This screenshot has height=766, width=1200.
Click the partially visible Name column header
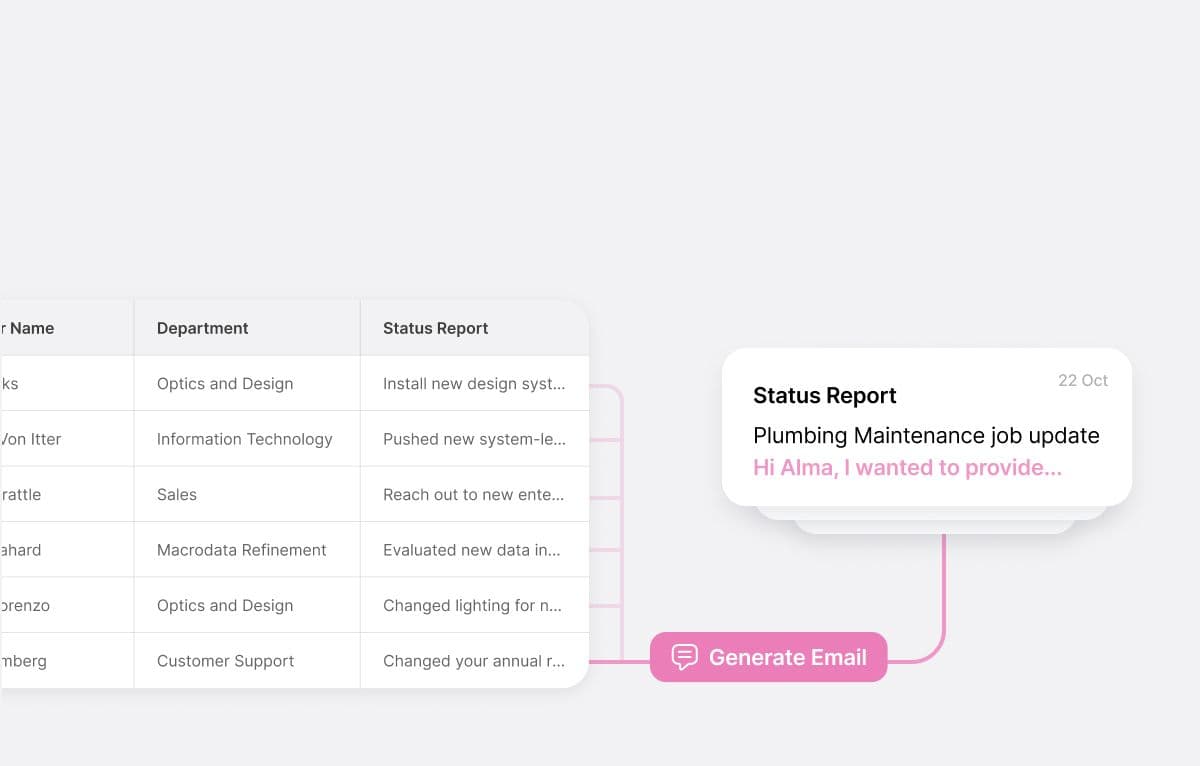tap(28, 328)
